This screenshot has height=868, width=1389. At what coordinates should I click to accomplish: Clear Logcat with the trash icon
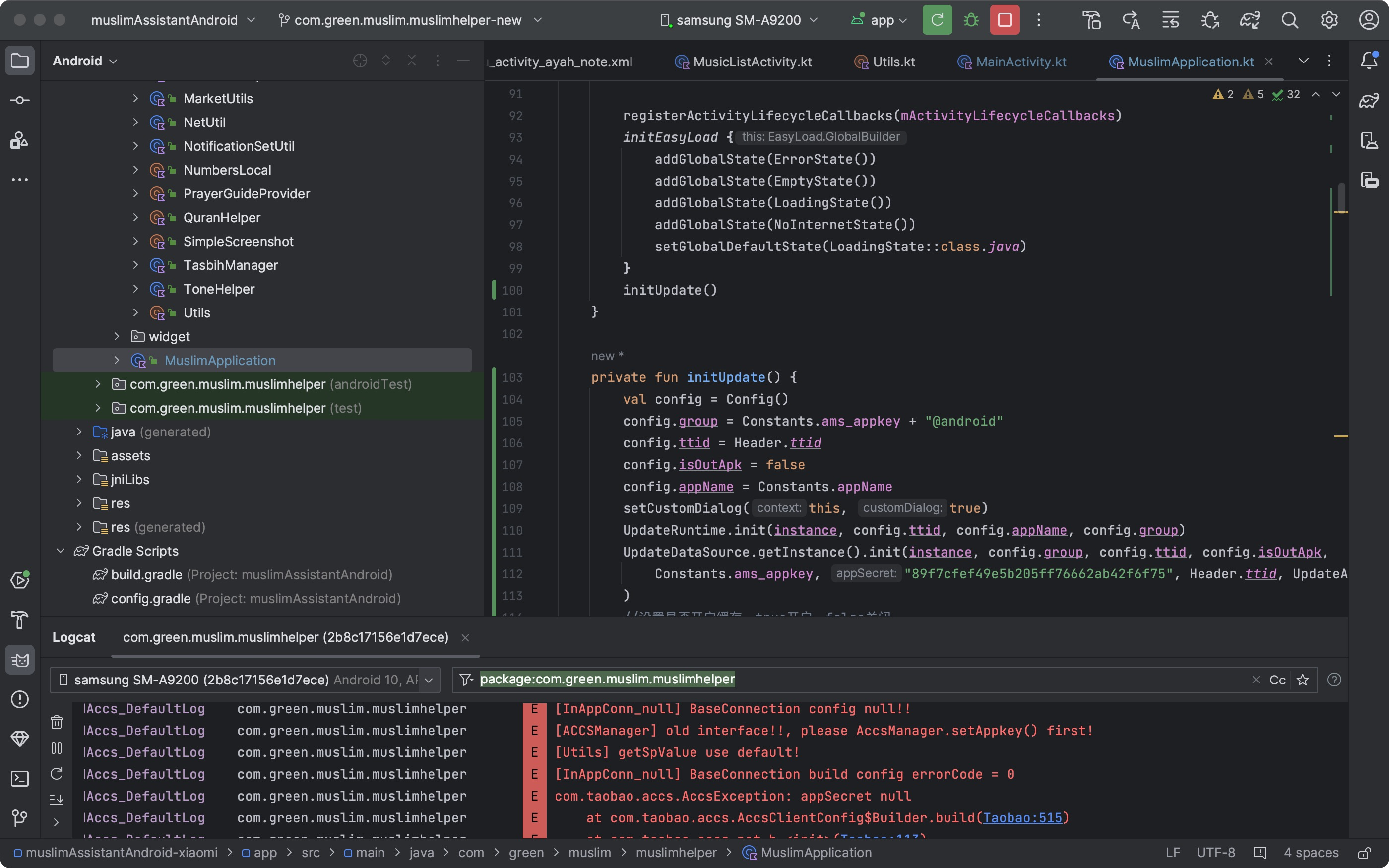pos(56,722)
